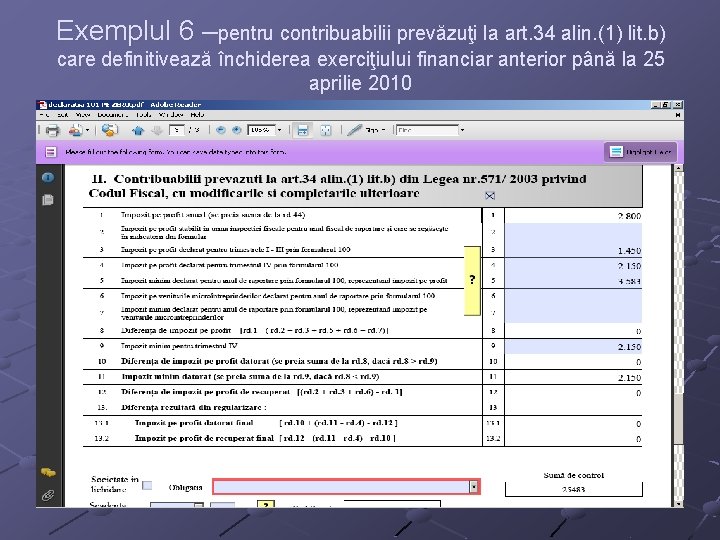Open the Window menu
The width and height of the screenshot is (720, 540).
pos(171,115)
